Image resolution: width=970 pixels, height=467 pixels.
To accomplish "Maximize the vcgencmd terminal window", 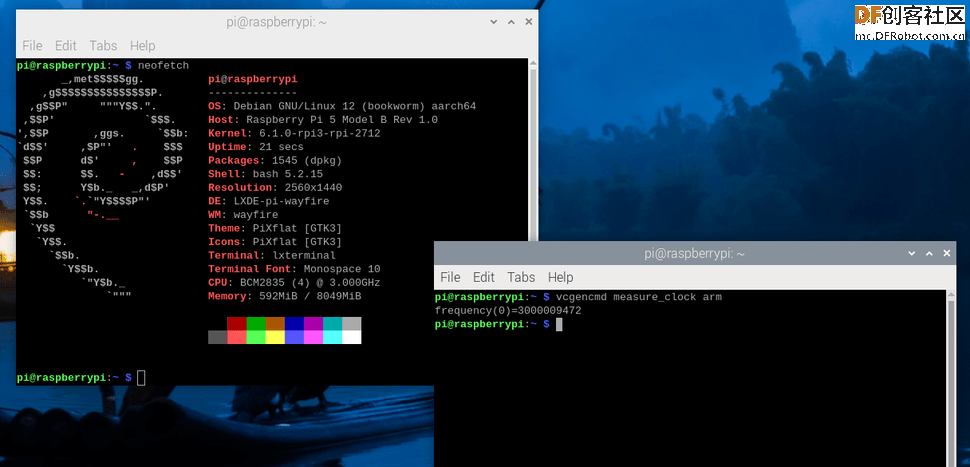I will [929, 253].
